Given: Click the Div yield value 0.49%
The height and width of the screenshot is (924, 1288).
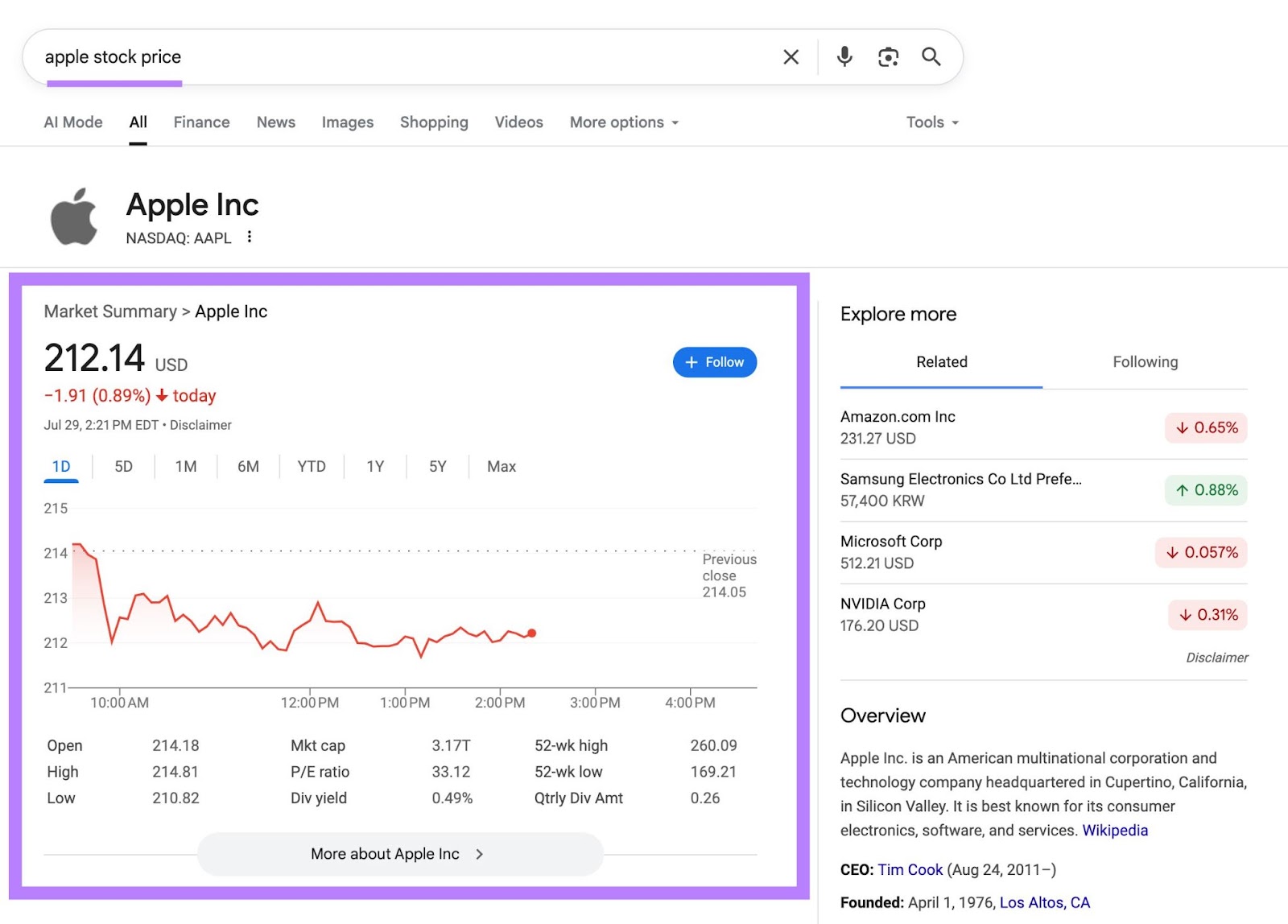Looking at the screenshot, I should coord(452,798).
